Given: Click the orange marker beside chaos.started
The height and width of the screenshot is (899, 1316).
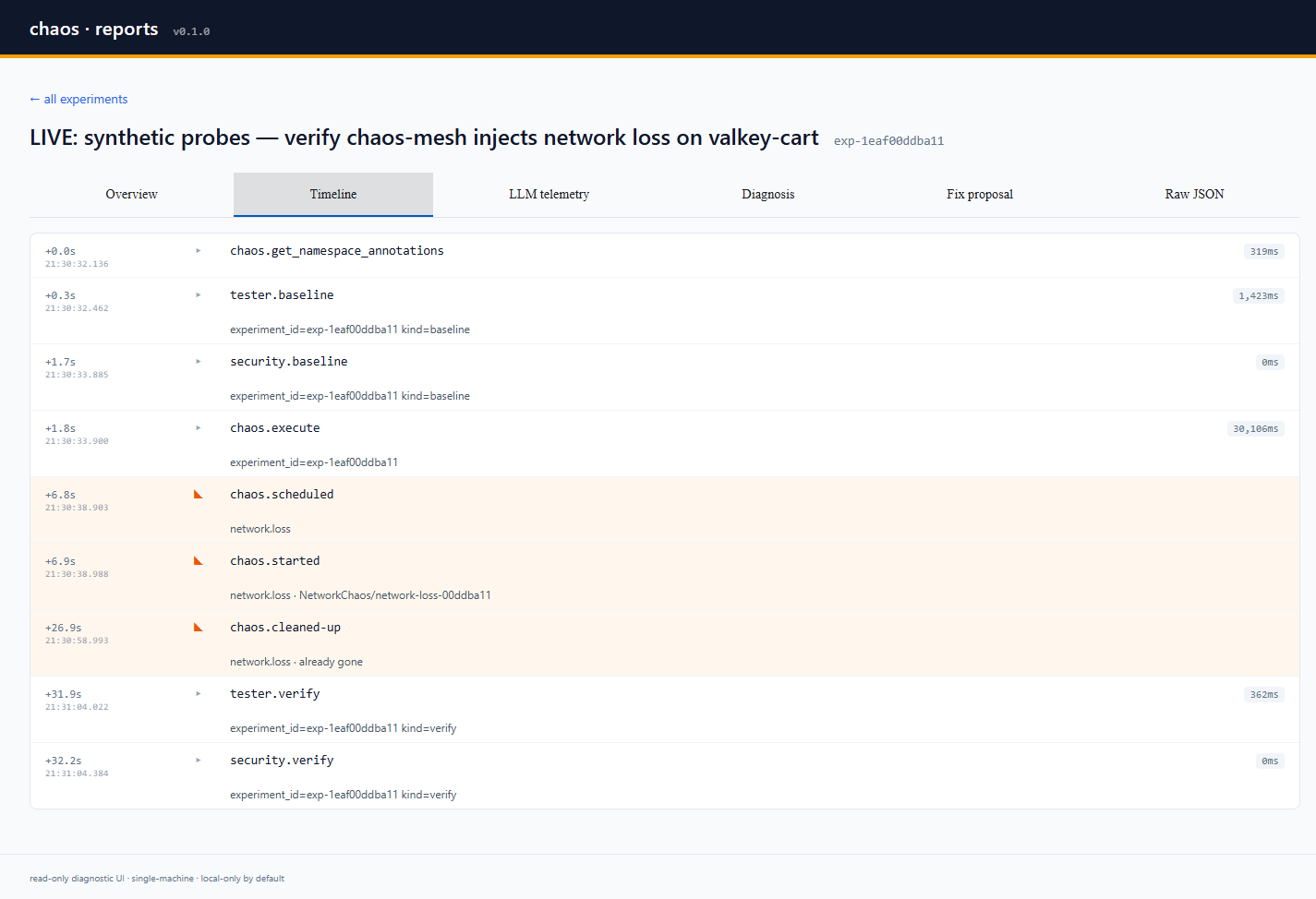Looking at the screenshot, I should point(198,561).
